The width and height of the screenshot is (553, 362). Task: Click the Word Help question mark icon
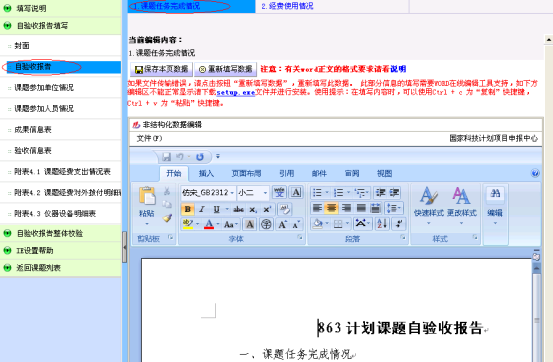coord(535,173)
